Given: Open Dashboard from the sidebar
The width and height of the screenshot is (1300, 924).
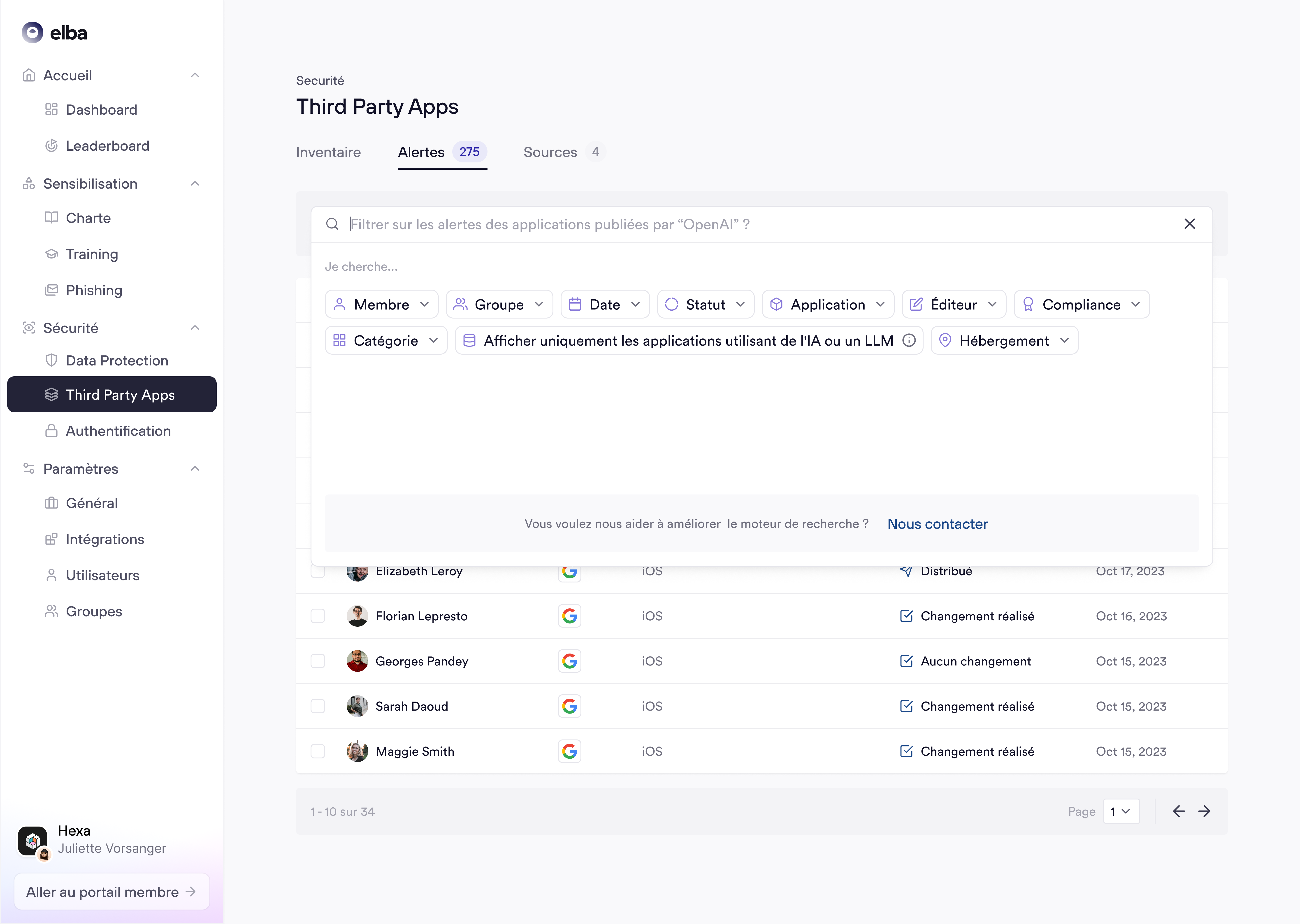Looking at the screenshot, I should [x=101, y=110].
